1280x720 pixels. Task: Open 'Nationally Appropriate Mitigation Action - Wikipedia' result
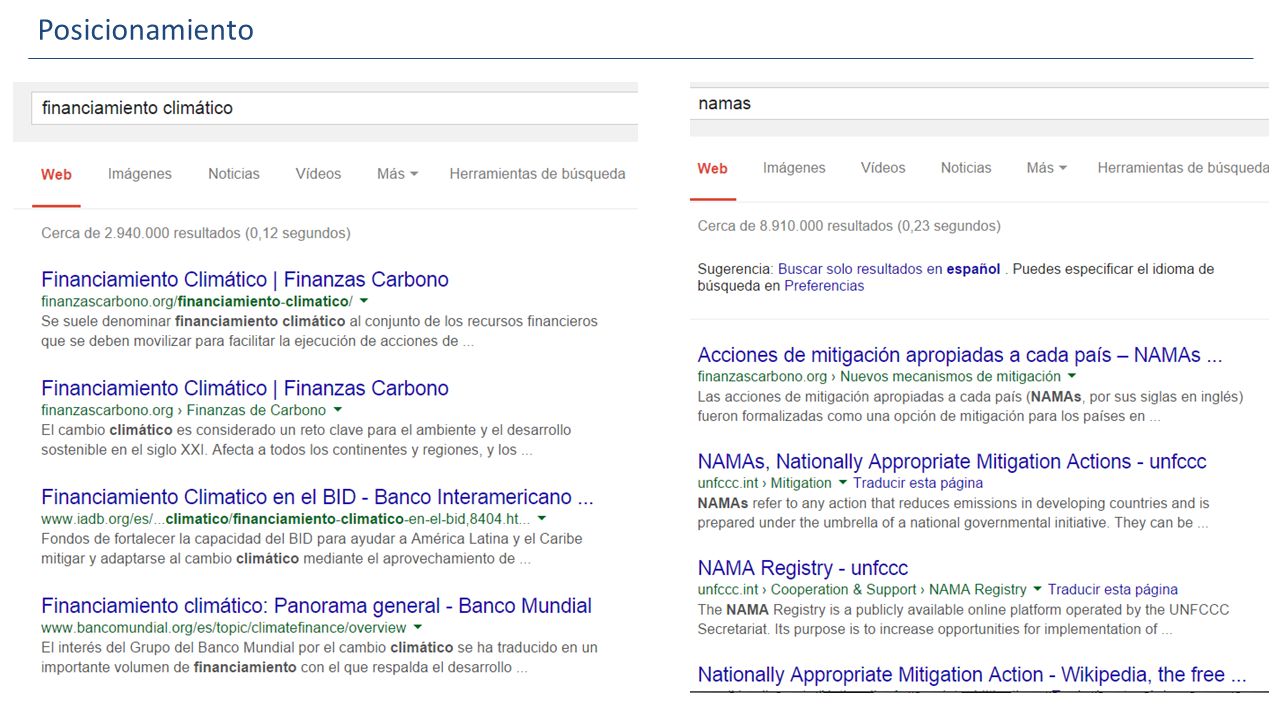tap(972, 675)
